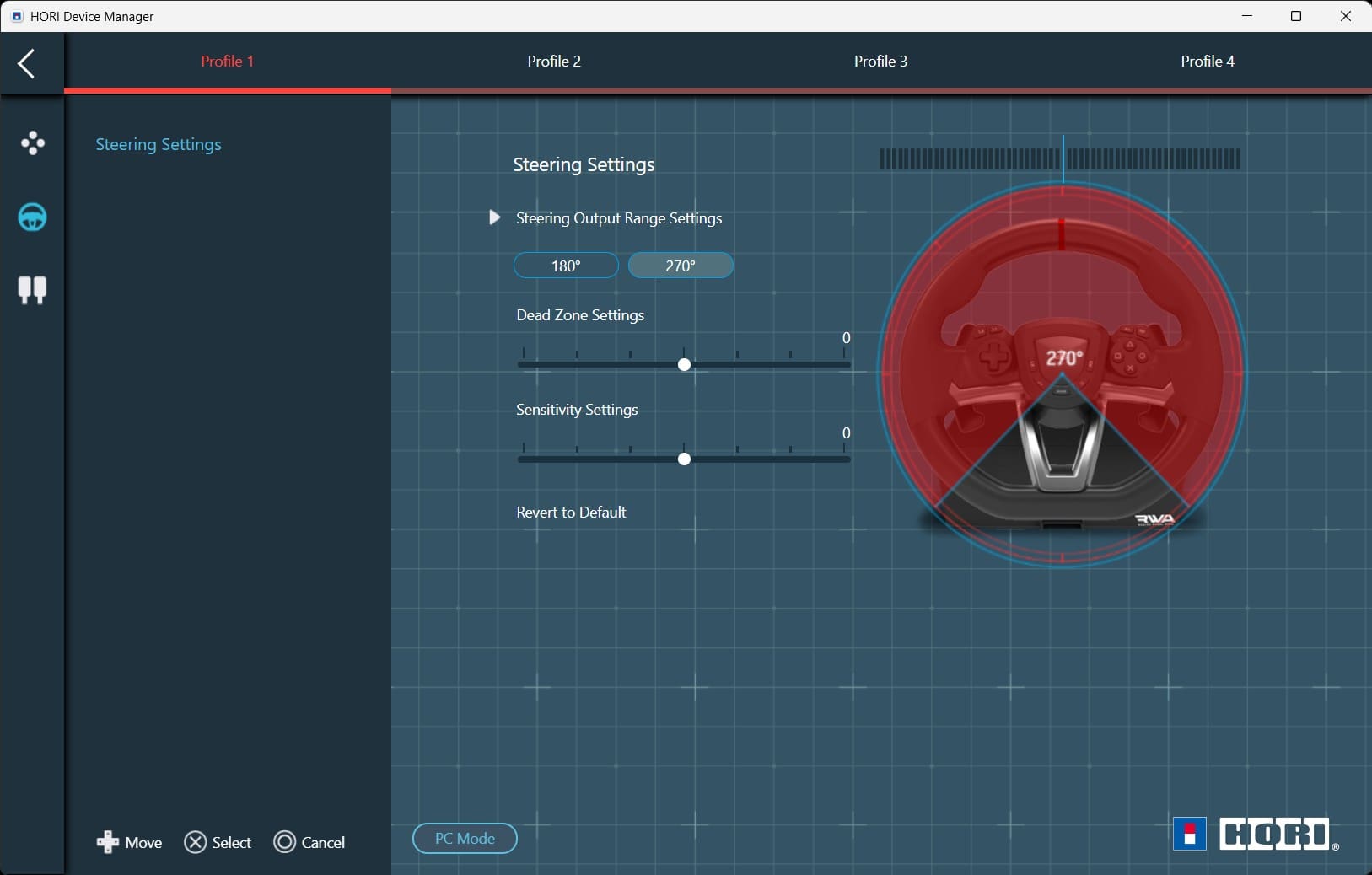Screen dimensions: 1372x875
Task: Toggle the PC Mode button
Action: click(x=465, y=839)
